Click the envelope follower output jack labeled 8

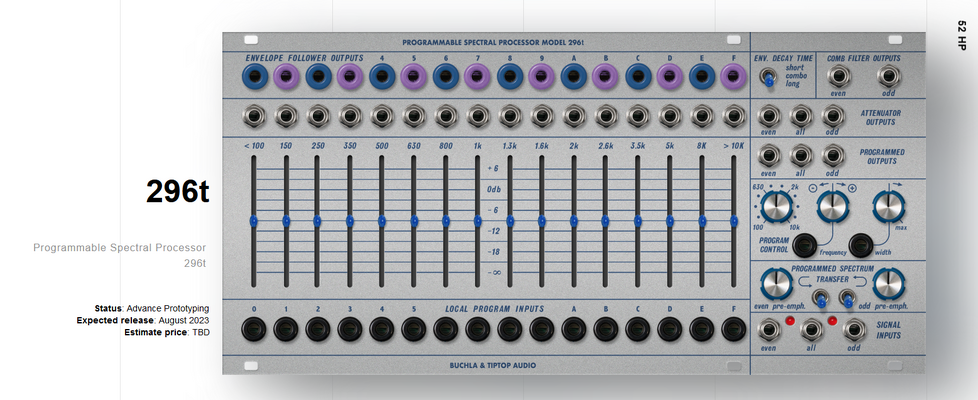point(510,77)
